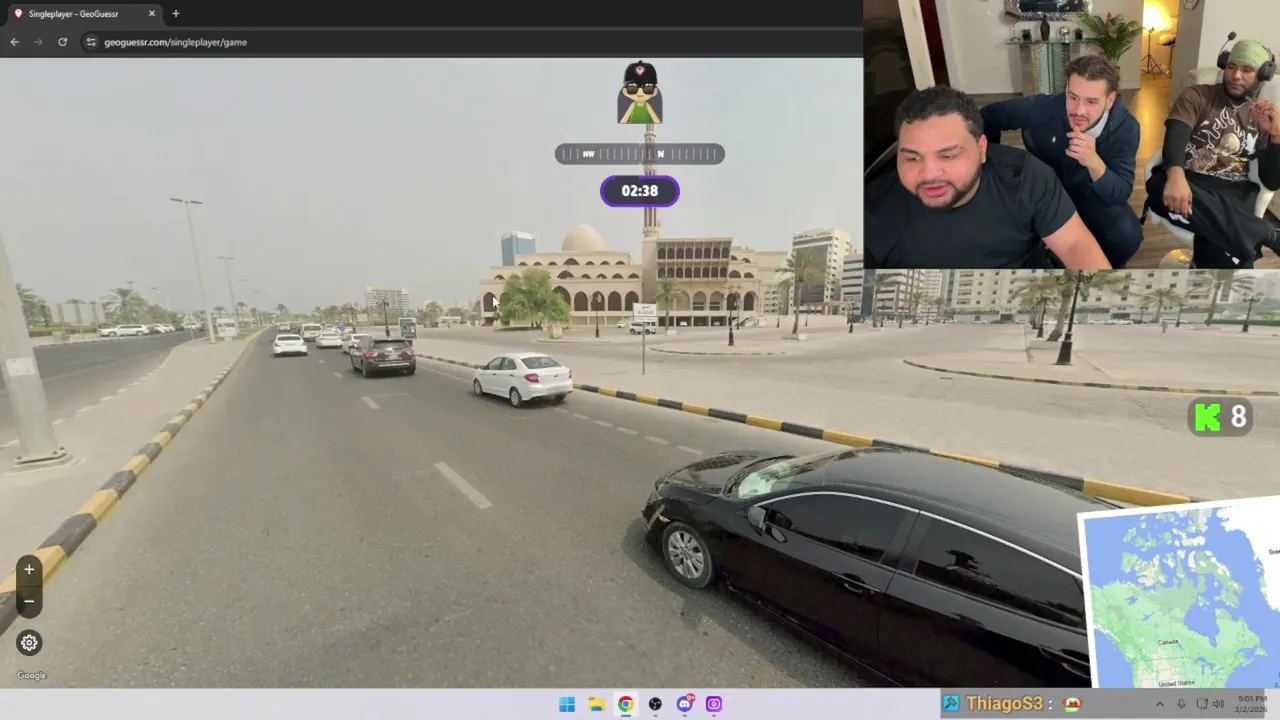The image size is (1280, 720).
Task: Zoom out with the minus button
Action: coord(29,601)
